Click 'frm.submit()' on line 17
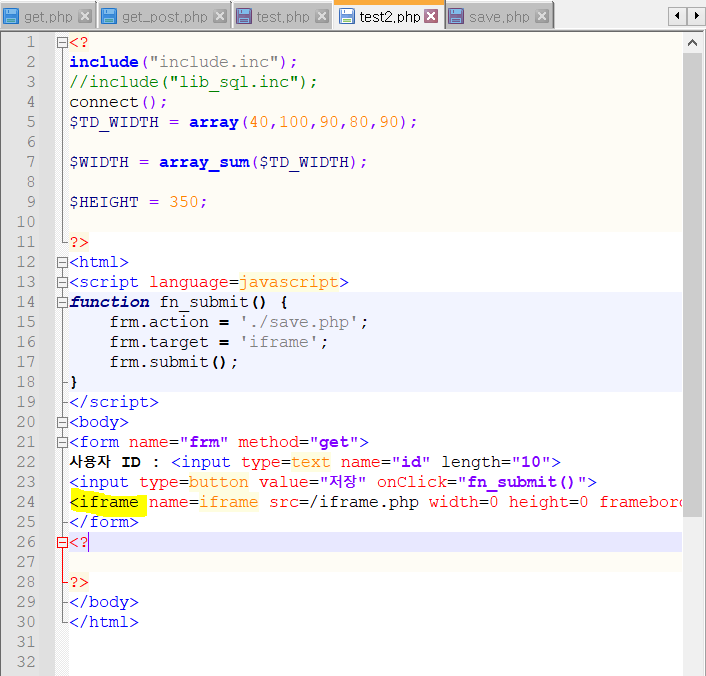 tap(168, 362)
